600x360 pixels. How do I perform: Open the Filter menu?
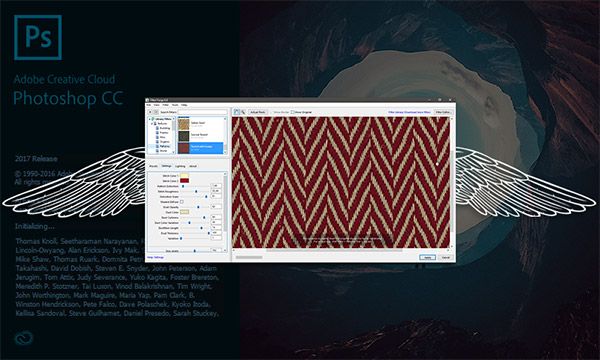166,105
